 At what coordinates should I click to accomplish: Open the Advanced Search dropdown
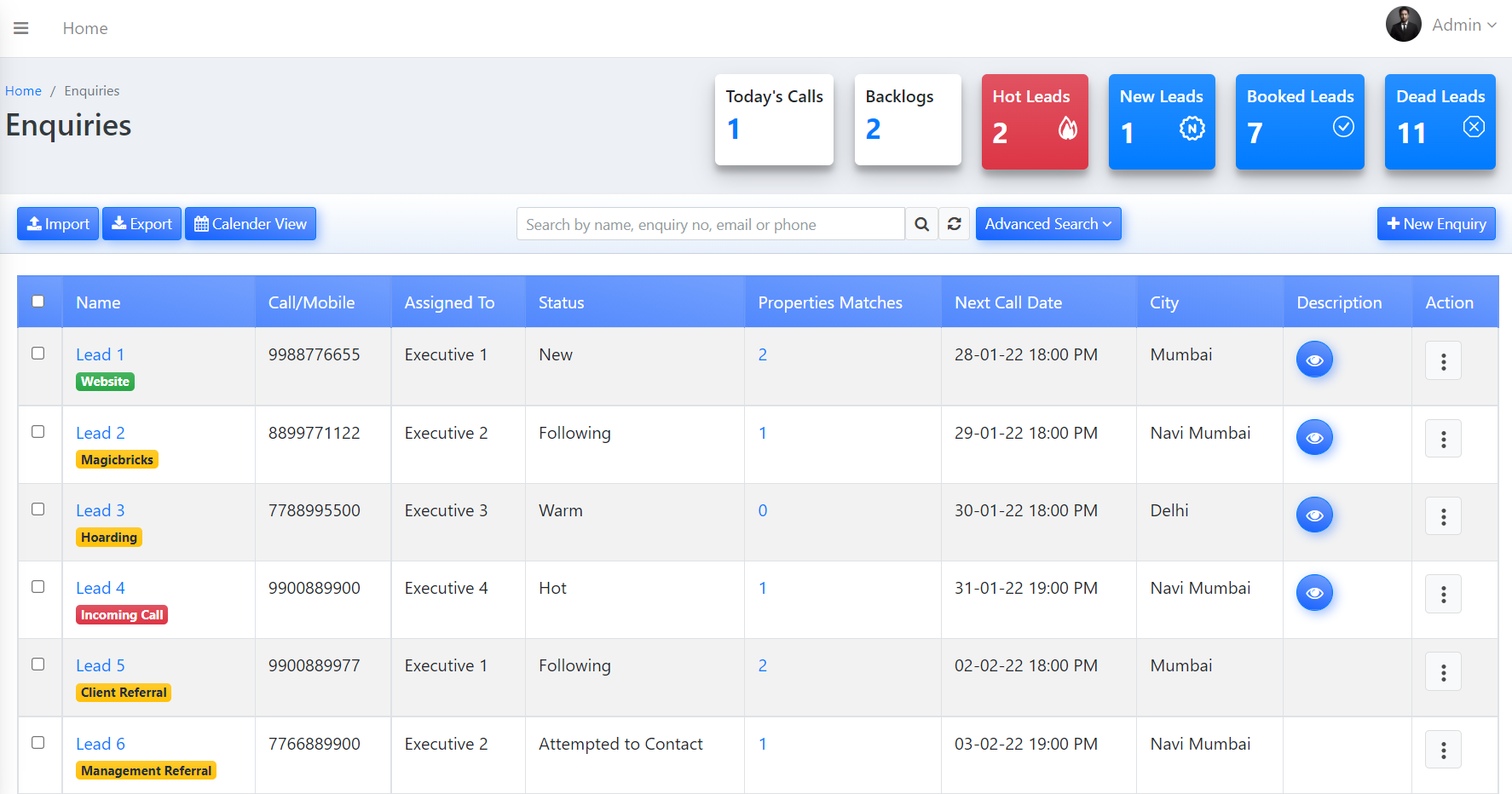coord(1048,224)
